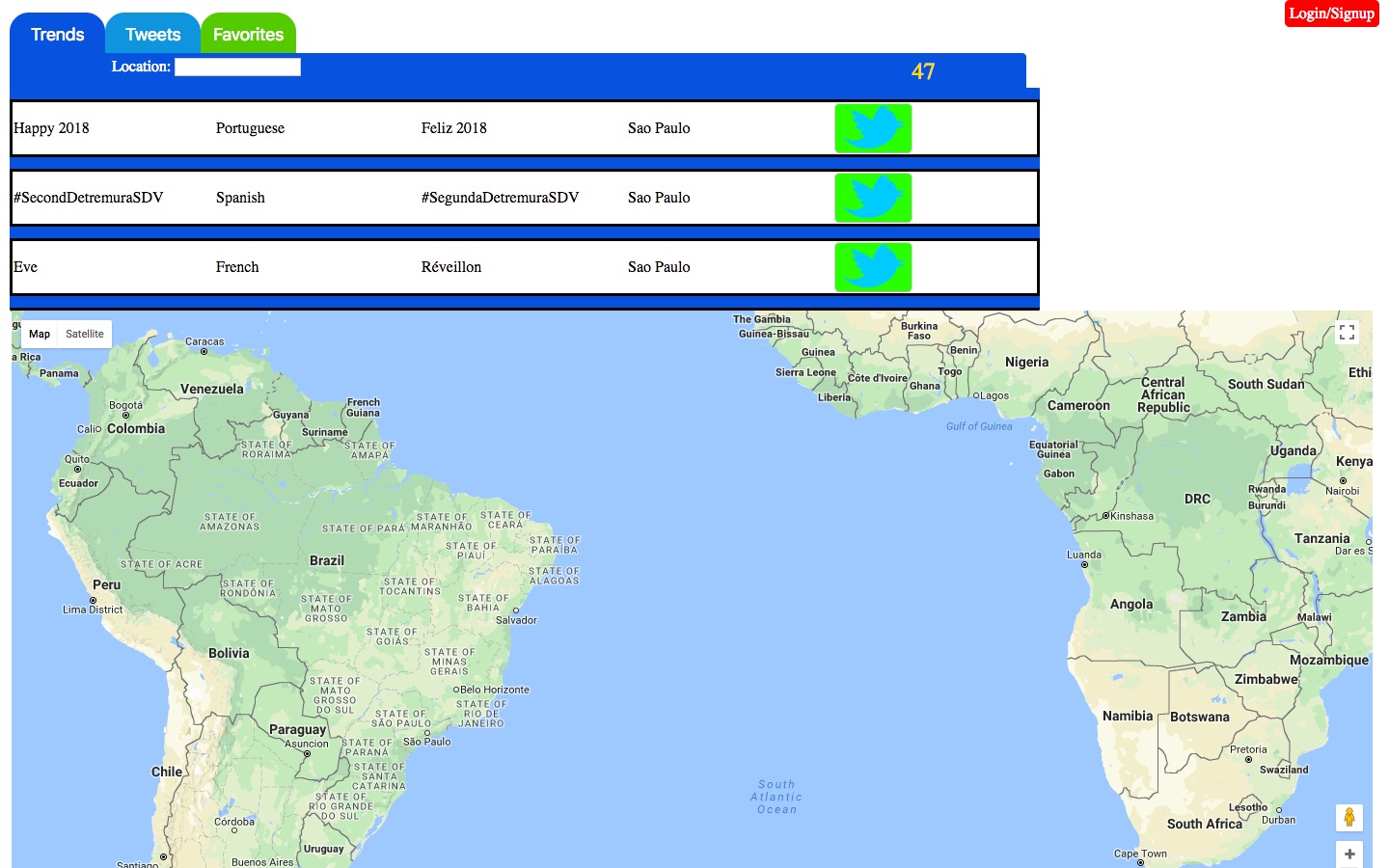This screenshot has height=868, width=1389.
Task: Click Nigeria label on the map
Action: click(1026, 363)
